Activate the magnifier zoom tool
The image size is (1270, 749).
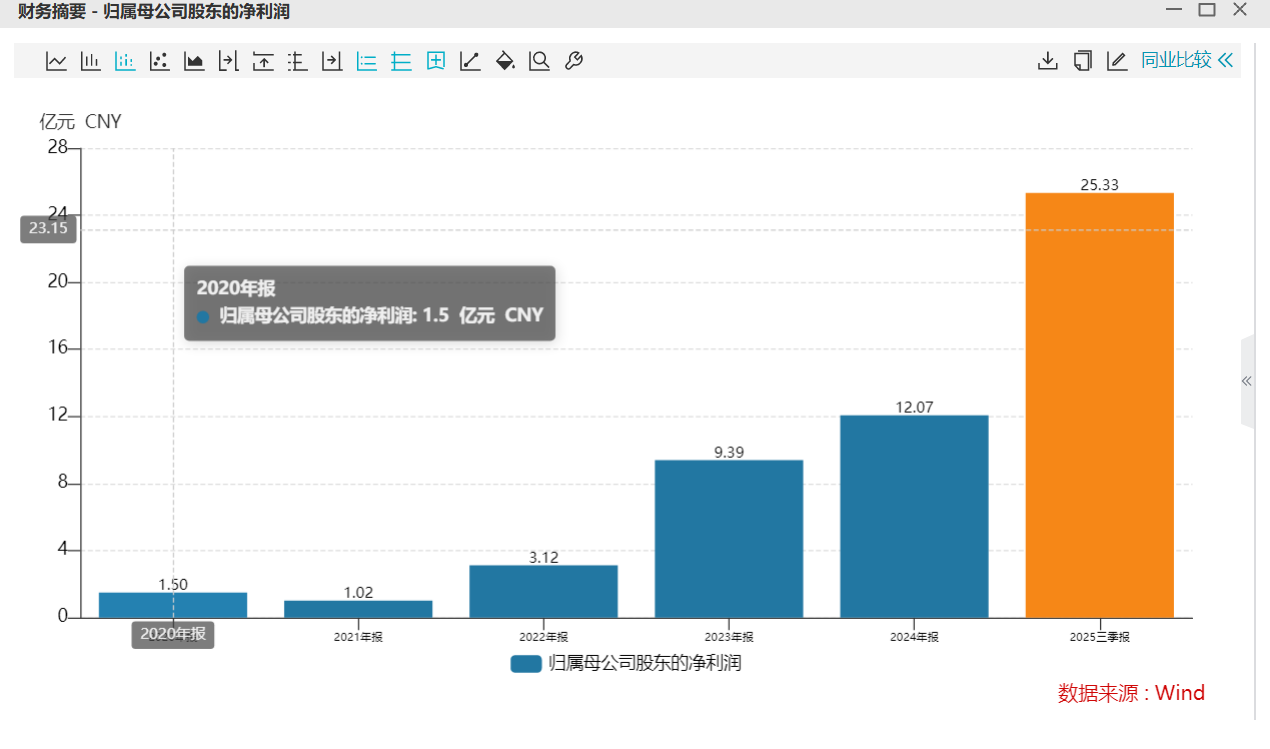539,61
